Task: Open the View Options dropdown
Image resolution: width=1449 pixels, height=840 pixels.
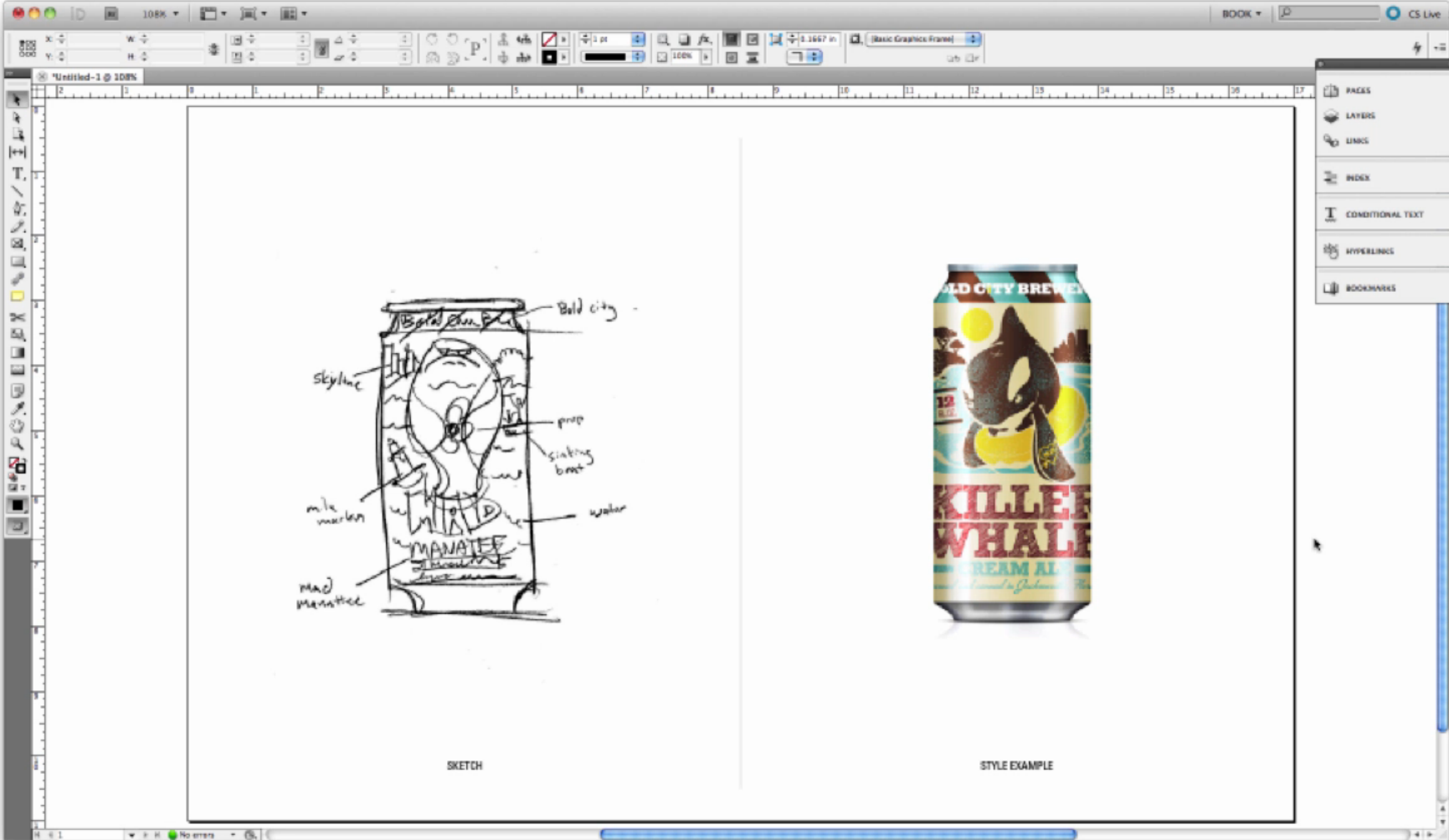Action: [x=213, y=13]
